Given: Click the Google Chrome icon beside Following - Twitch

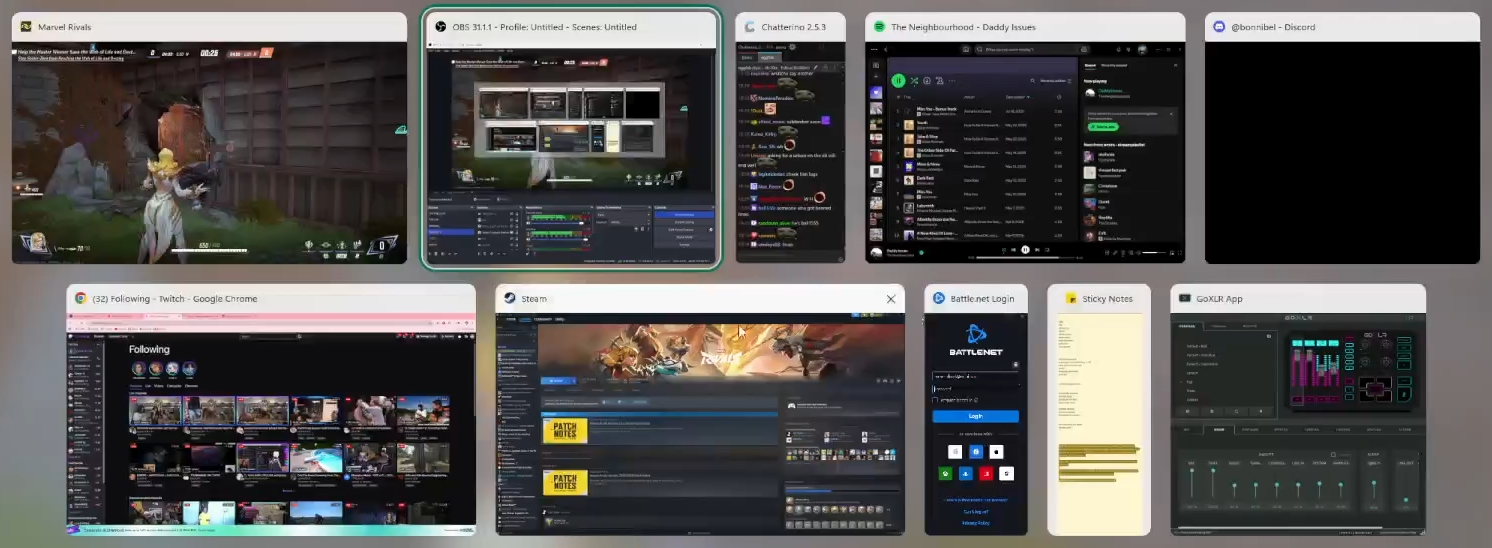Looking at the screenshot, I should click(80, 298).
